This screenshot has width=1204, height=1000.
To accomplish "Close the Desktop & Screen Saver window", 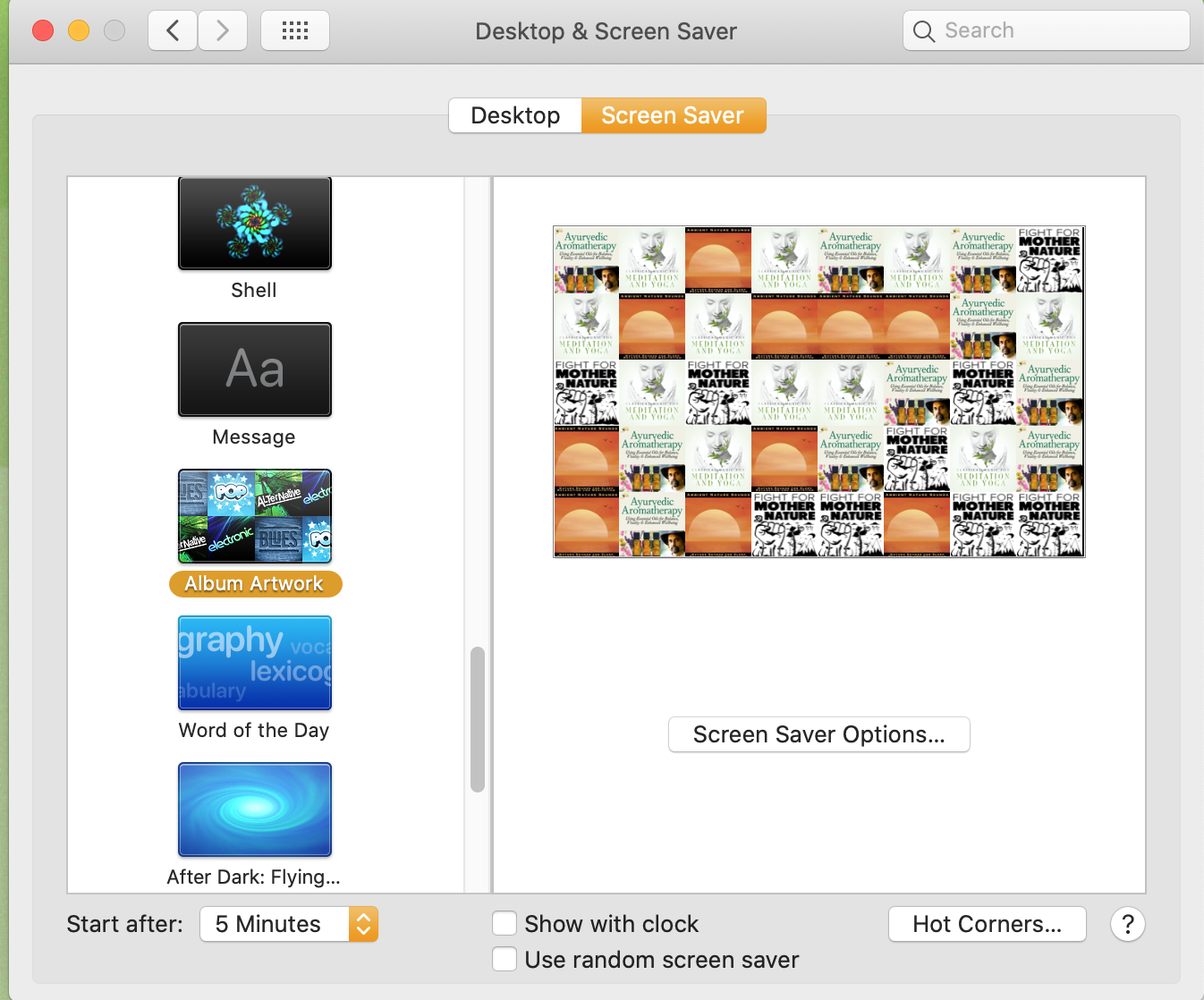I will 43,31.
